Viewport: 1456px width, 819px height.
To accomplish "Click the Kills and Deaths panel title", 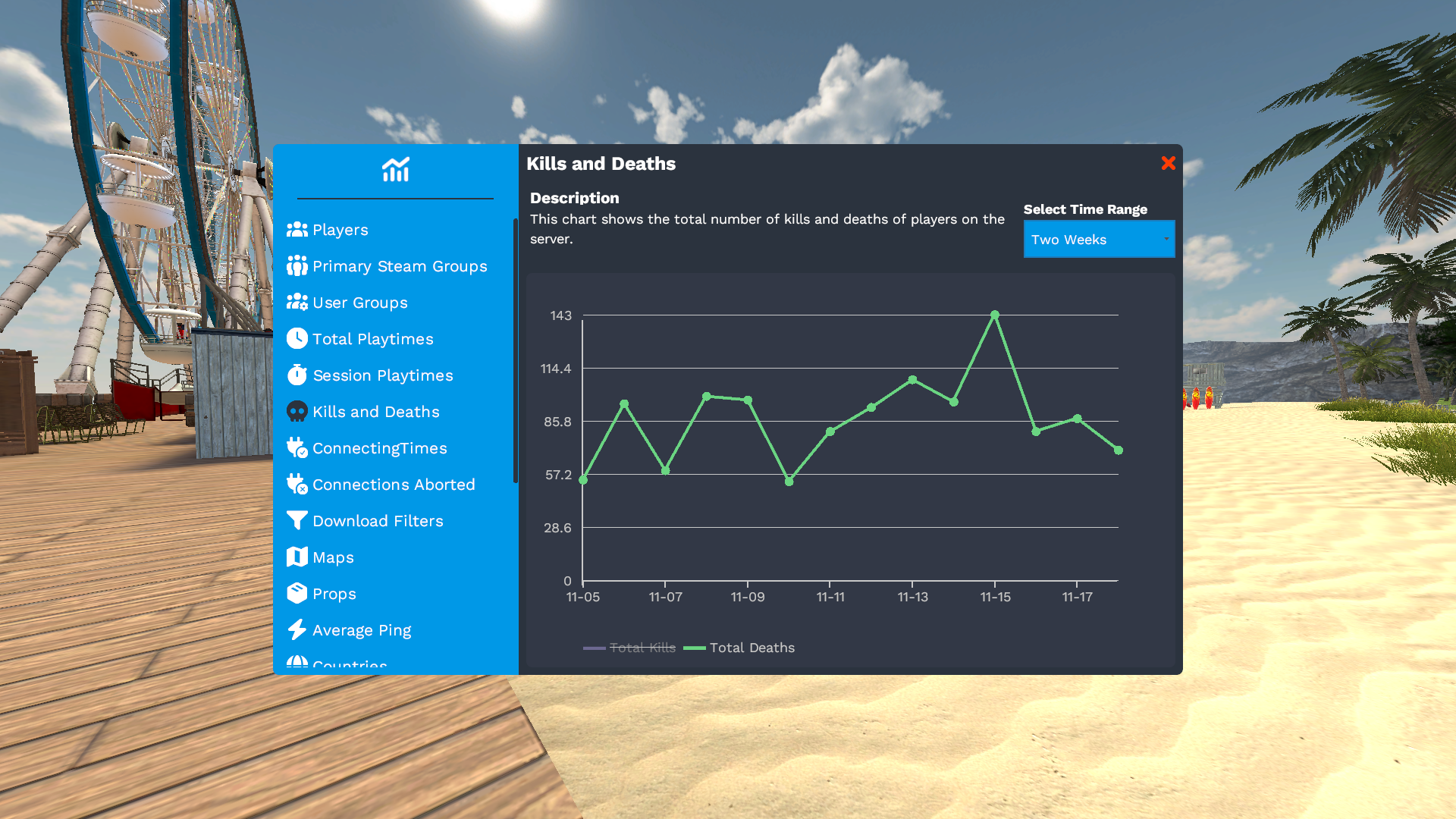I will (601, 164).
